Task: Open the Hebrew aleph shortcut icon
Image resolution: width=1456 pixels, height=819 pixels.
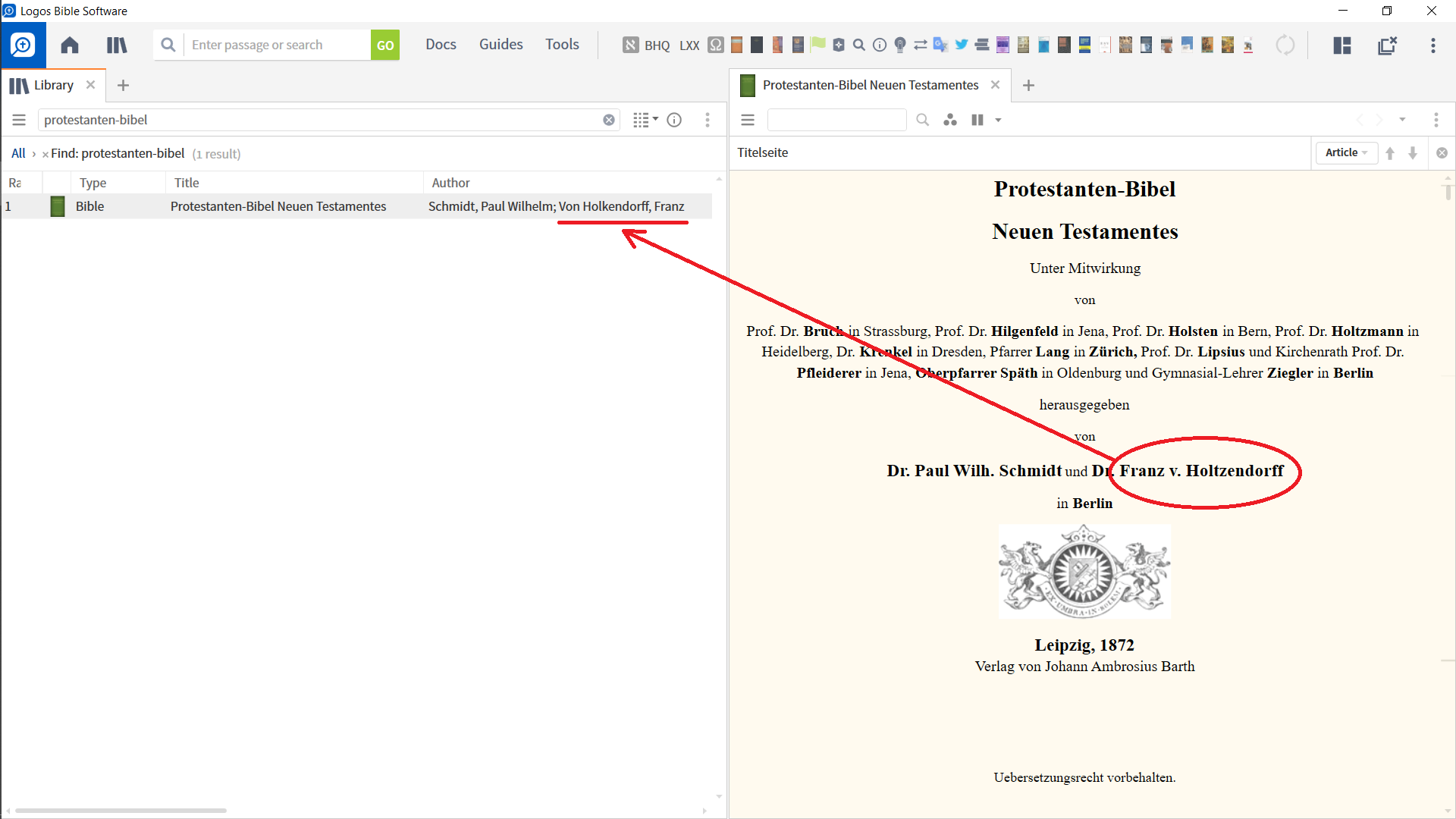Action: point(630,45)
